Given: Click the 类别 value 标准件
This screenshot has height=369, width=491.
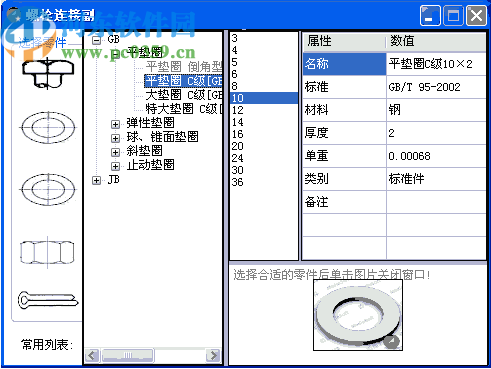Looking at the screenshot, I should [x=406, y=179].
